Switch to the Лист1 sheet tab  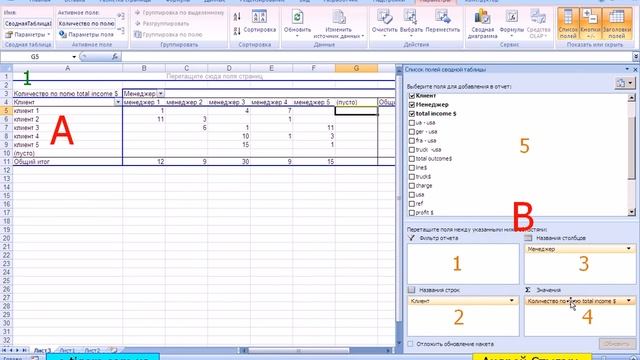click(x=67, y=351)
